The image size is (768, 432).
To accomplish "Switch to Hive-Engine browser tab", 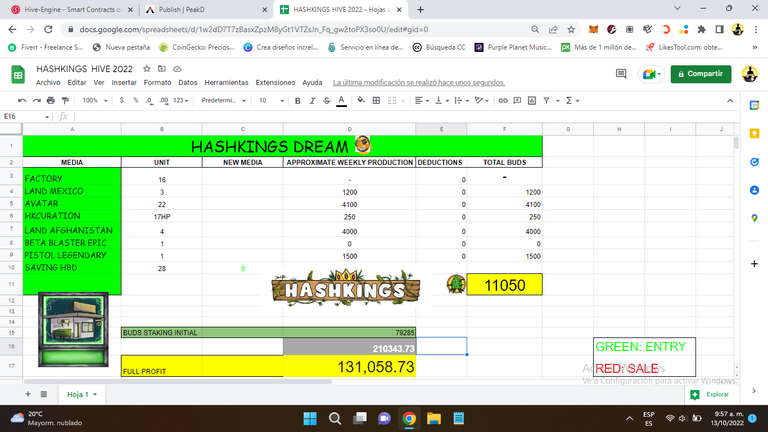I will coord(71,9).
